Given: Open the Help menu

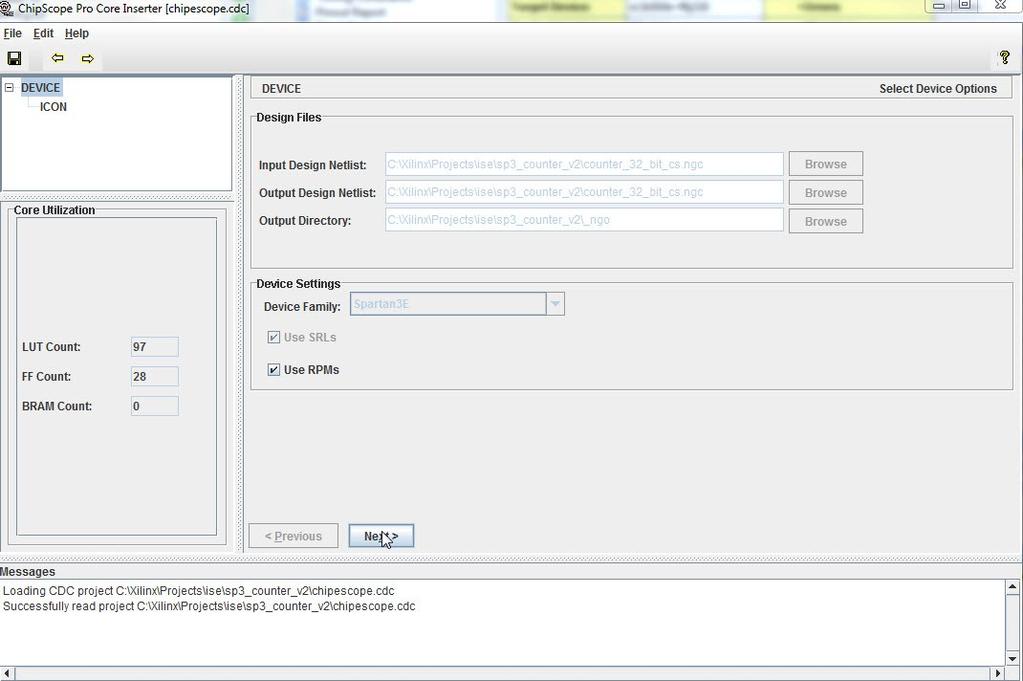Looking at the screenshot, I should coord(77,33).
